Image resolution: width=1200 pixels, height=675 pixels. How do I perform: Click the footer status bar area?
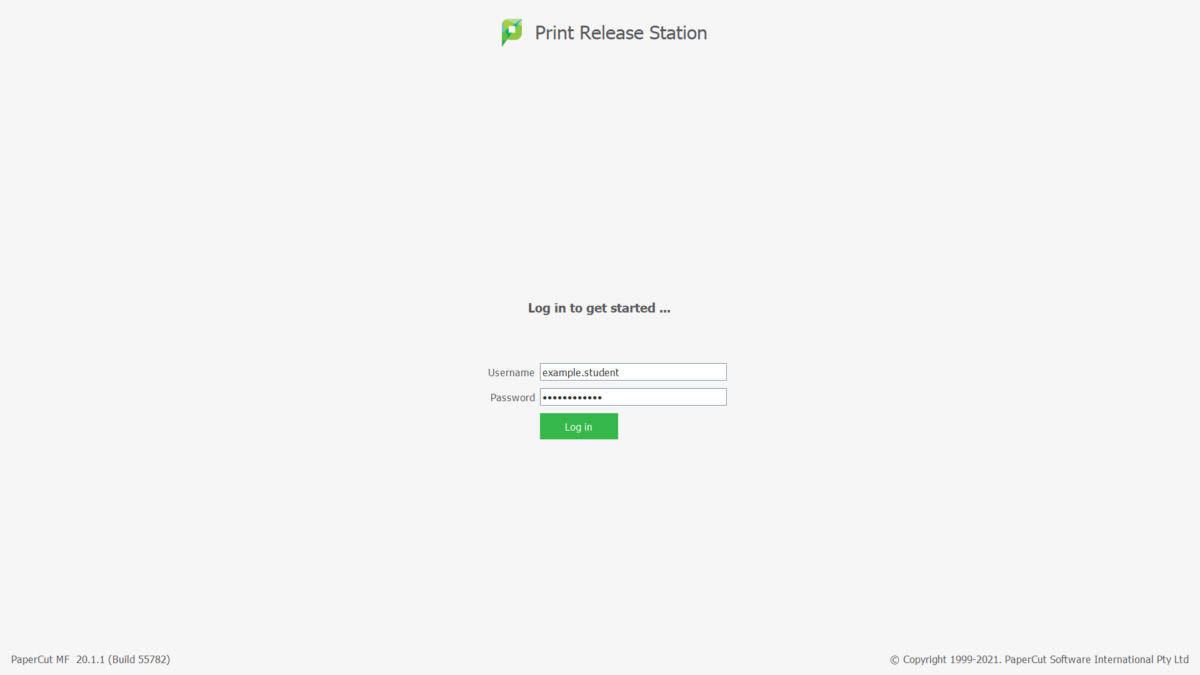600,660
